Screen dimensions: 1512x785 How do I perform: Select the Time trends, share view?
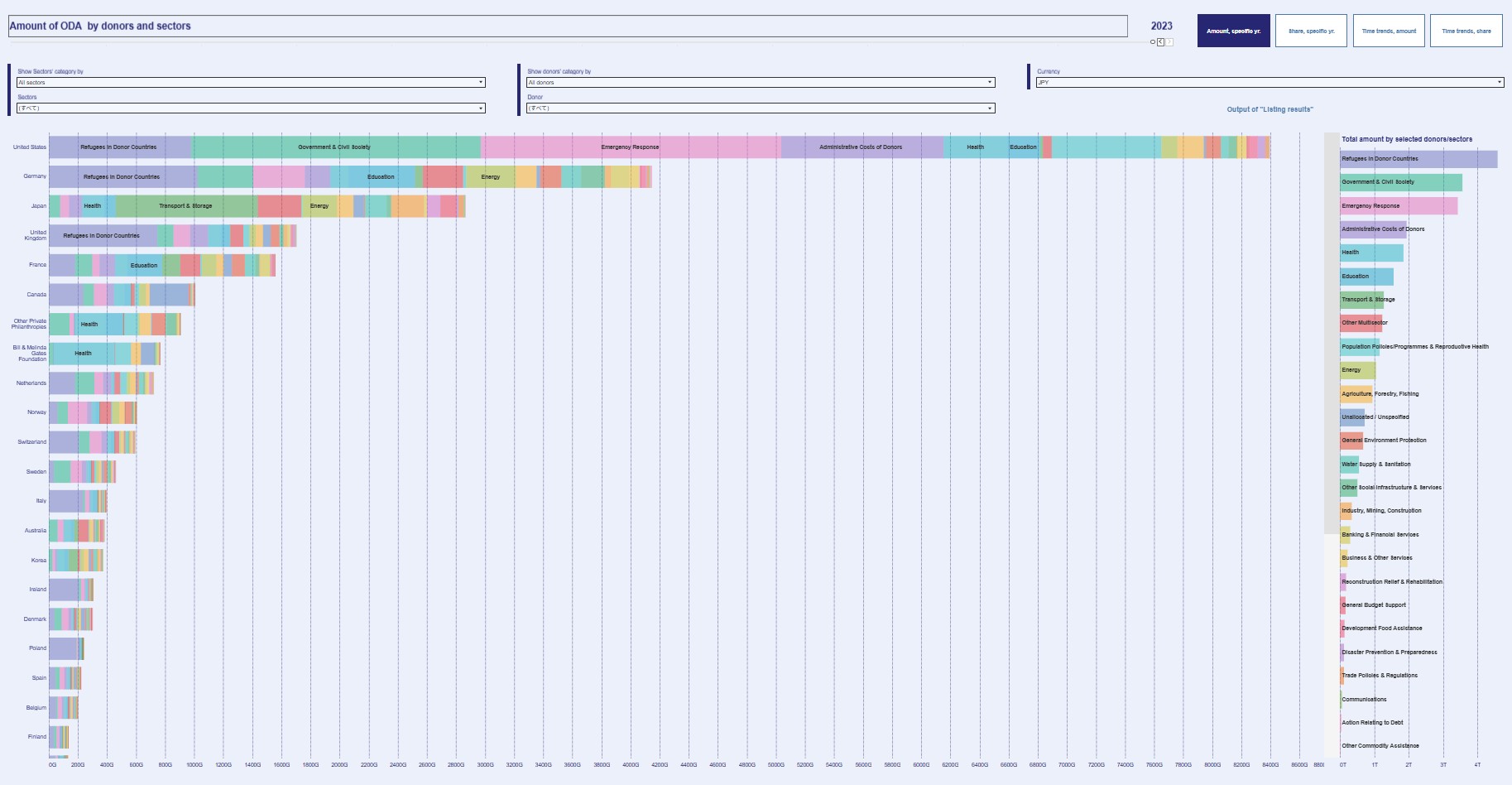click(1466, 31)
